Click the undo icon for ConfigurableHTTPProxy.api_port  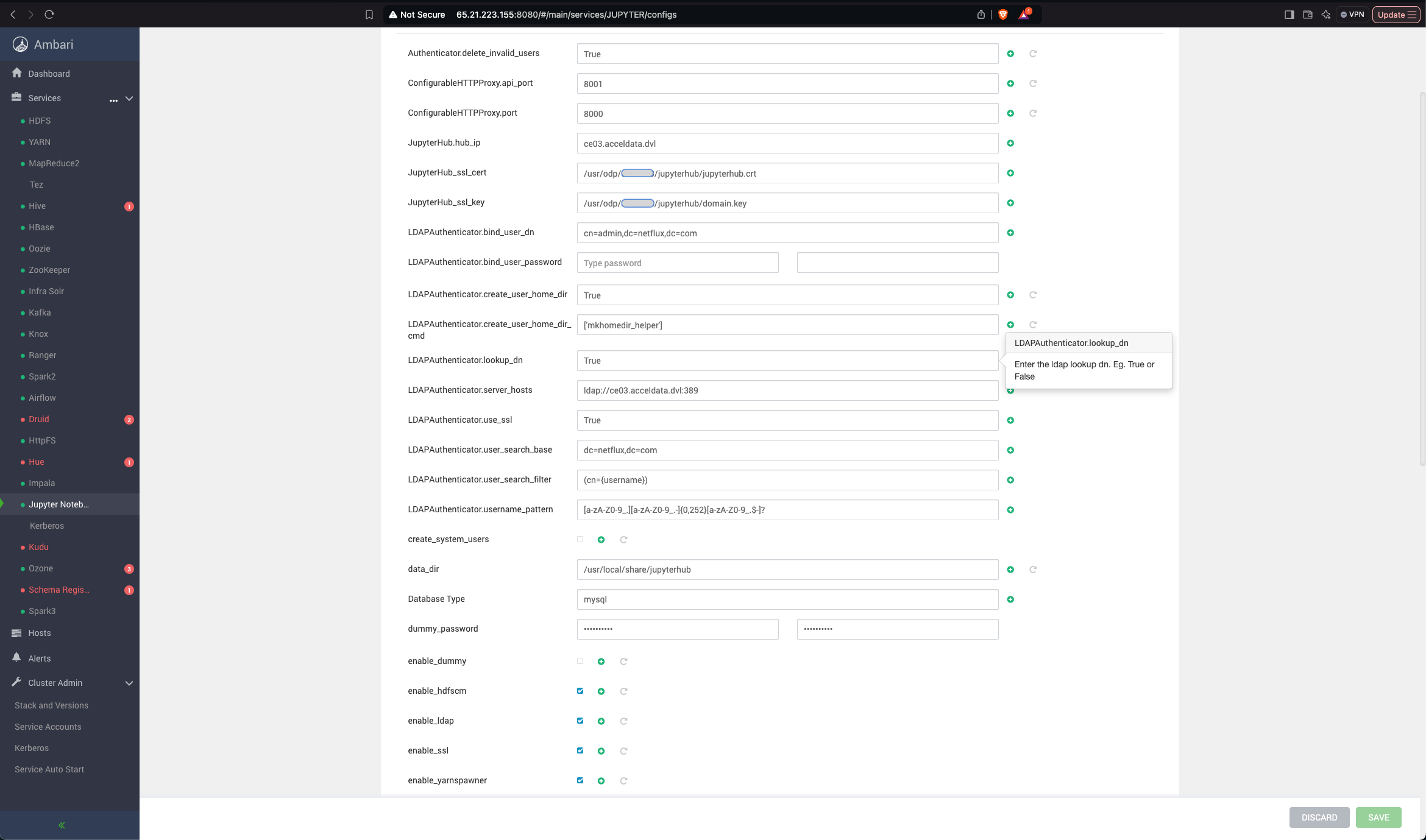1033,83
